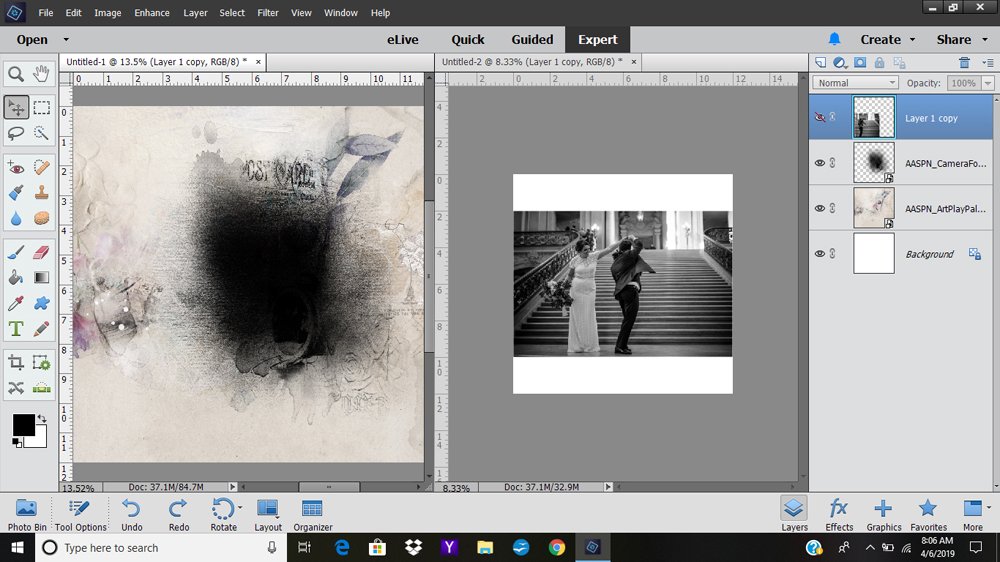1000x562 pixels.
Task: Hide the AASPN_ArtPlayPal layer
Action: pyautogui.click(x=820, y=208)
